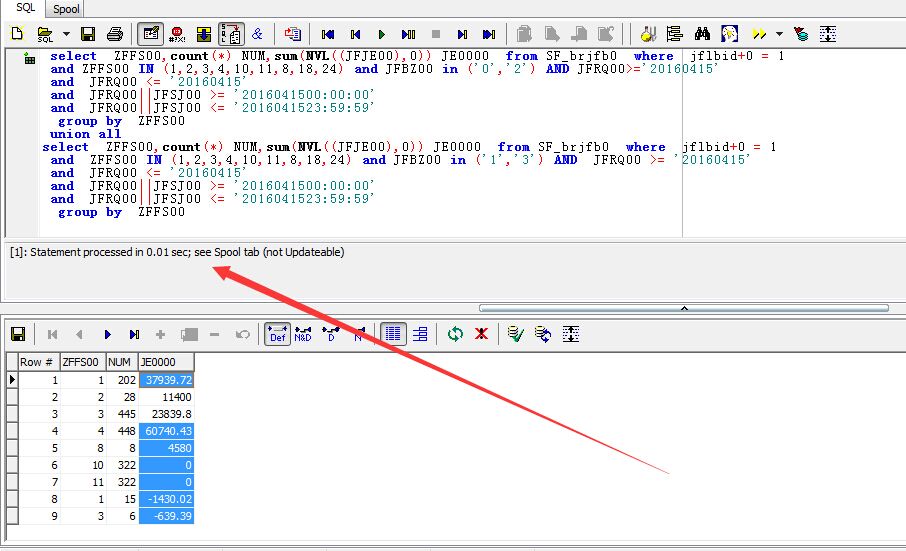This screenshot has height=551, width=906.
Task: Go to previous statement in script
Action: [355, 34]
